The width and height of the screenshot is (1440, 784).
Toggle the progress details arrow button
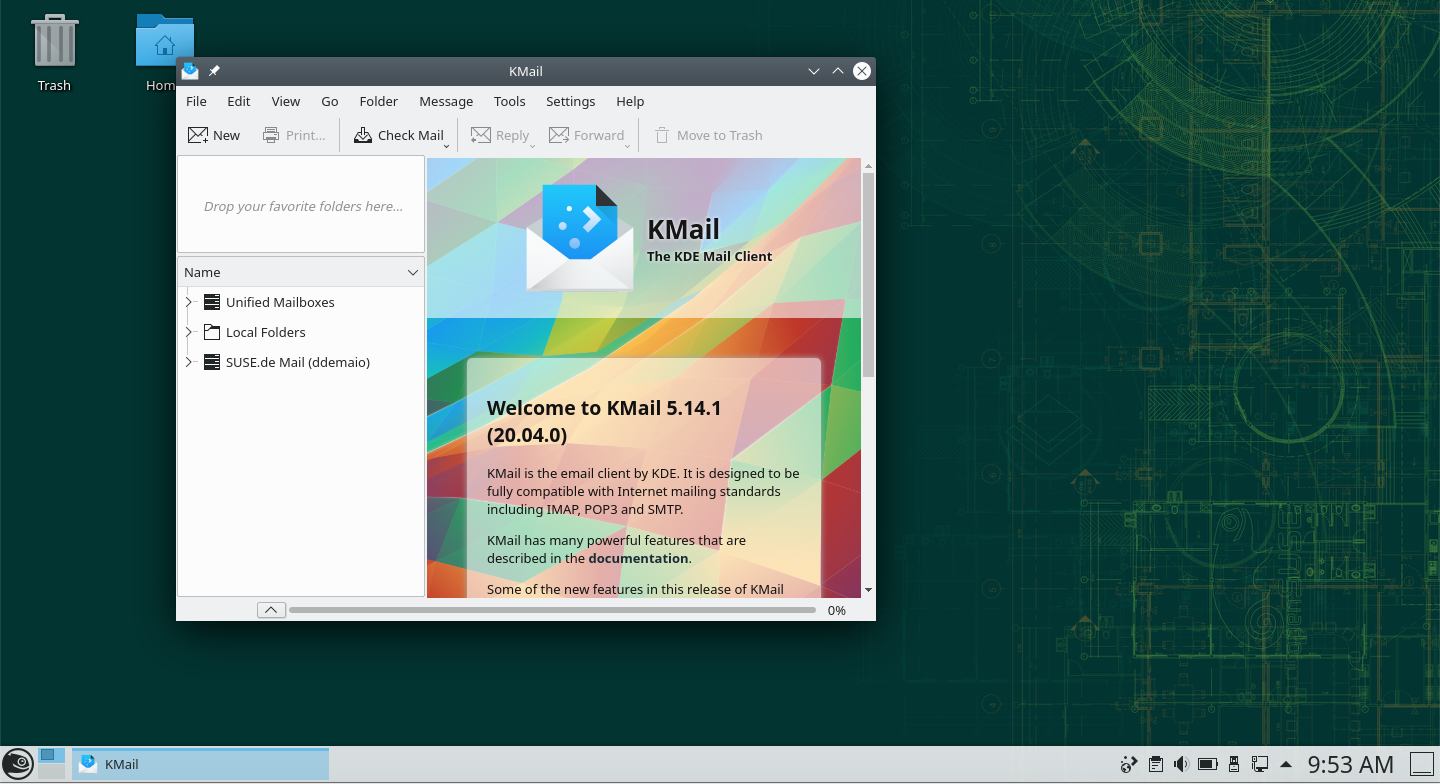[271, 610]
